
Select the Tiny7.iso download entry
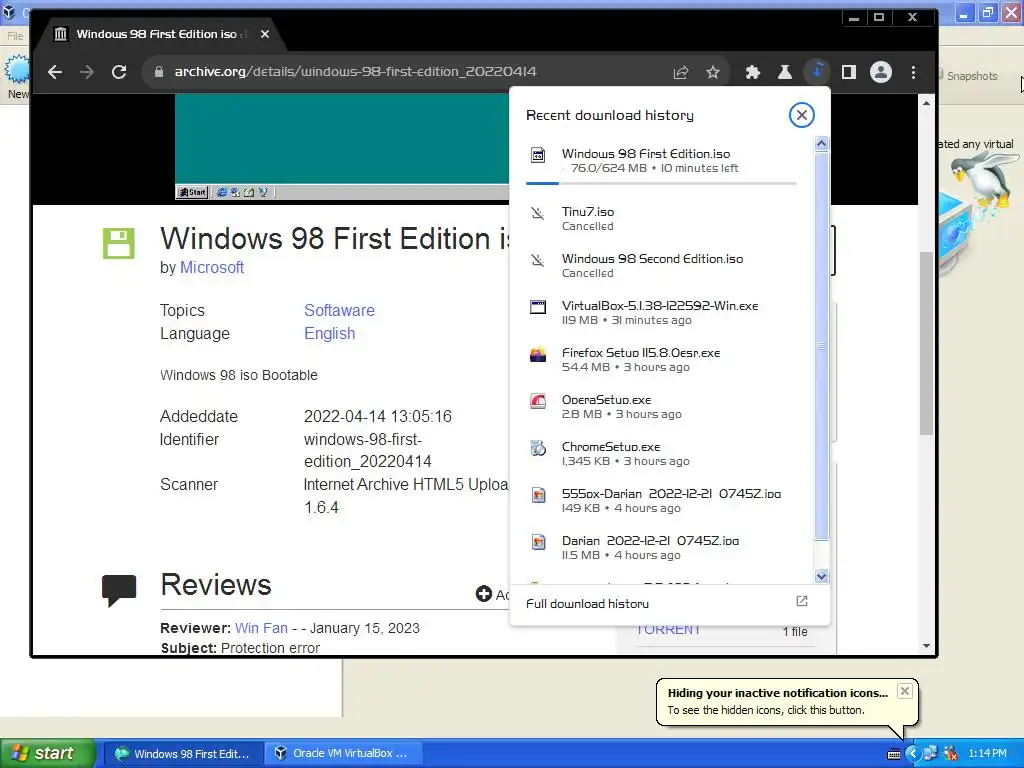tap(662, 218)
